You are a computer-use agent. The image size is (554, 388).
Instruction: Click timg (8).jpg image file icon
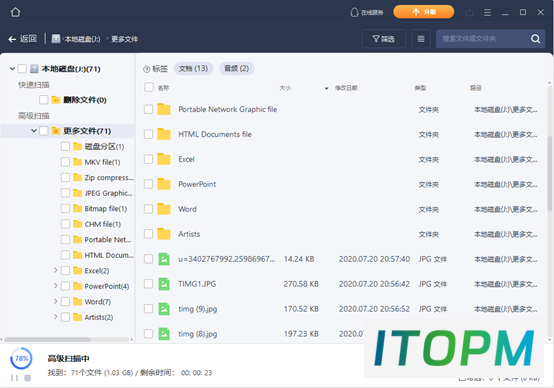164,334
